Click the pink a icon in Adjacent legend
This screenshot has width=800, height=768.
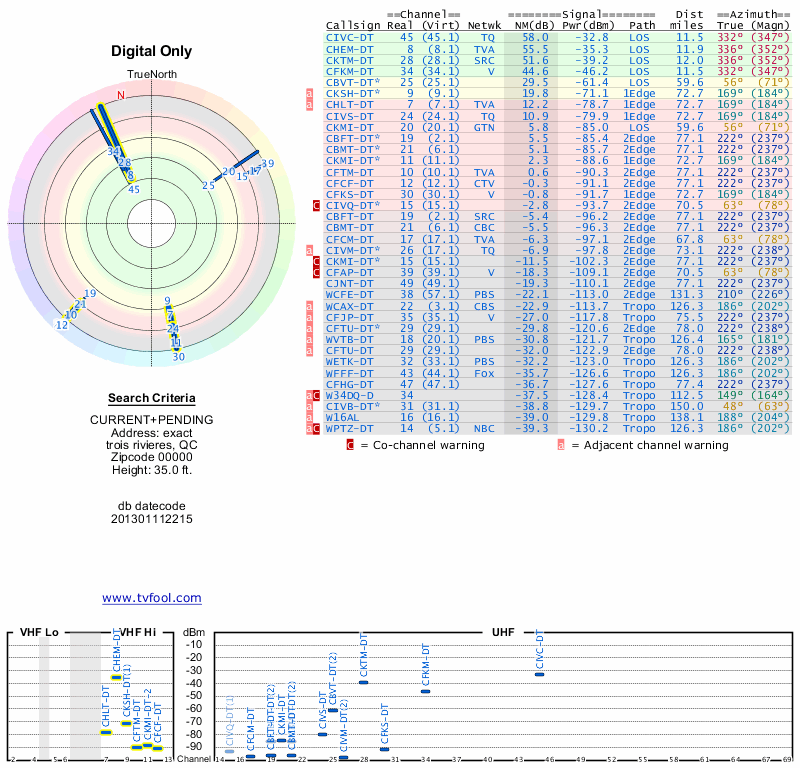tap(561, 445)
